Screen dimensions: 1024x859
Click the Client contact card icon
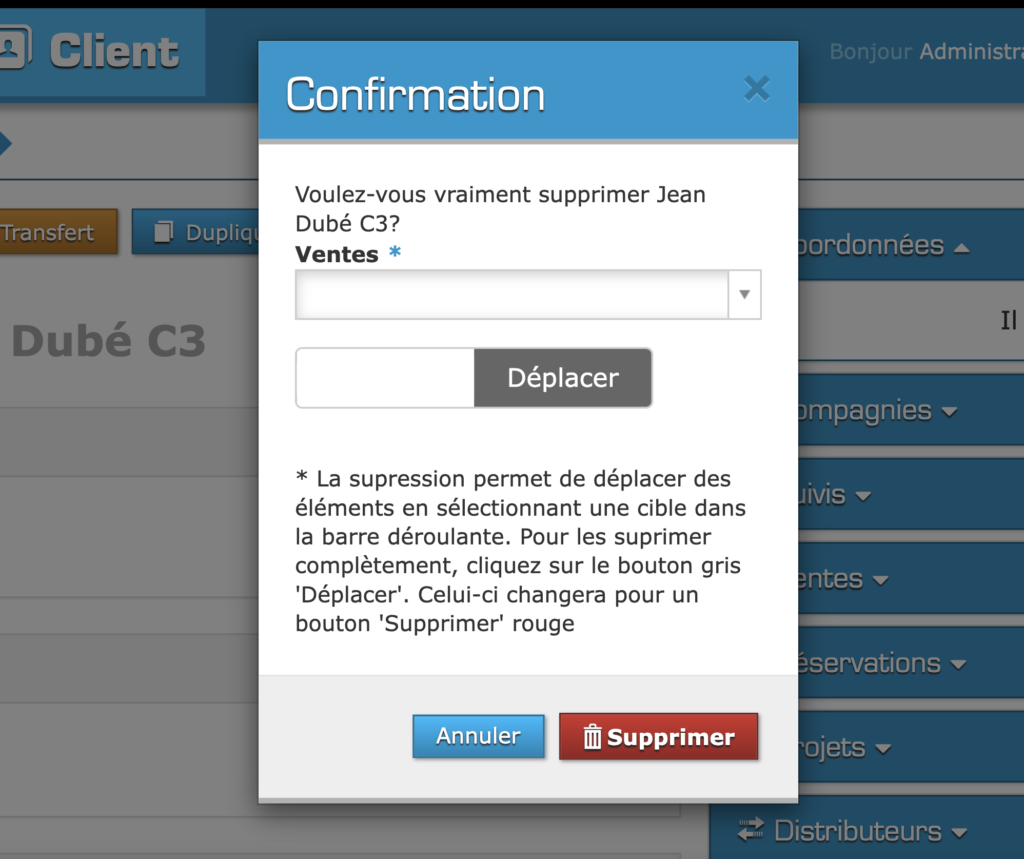pyautogui.click(x=14, y=48)
